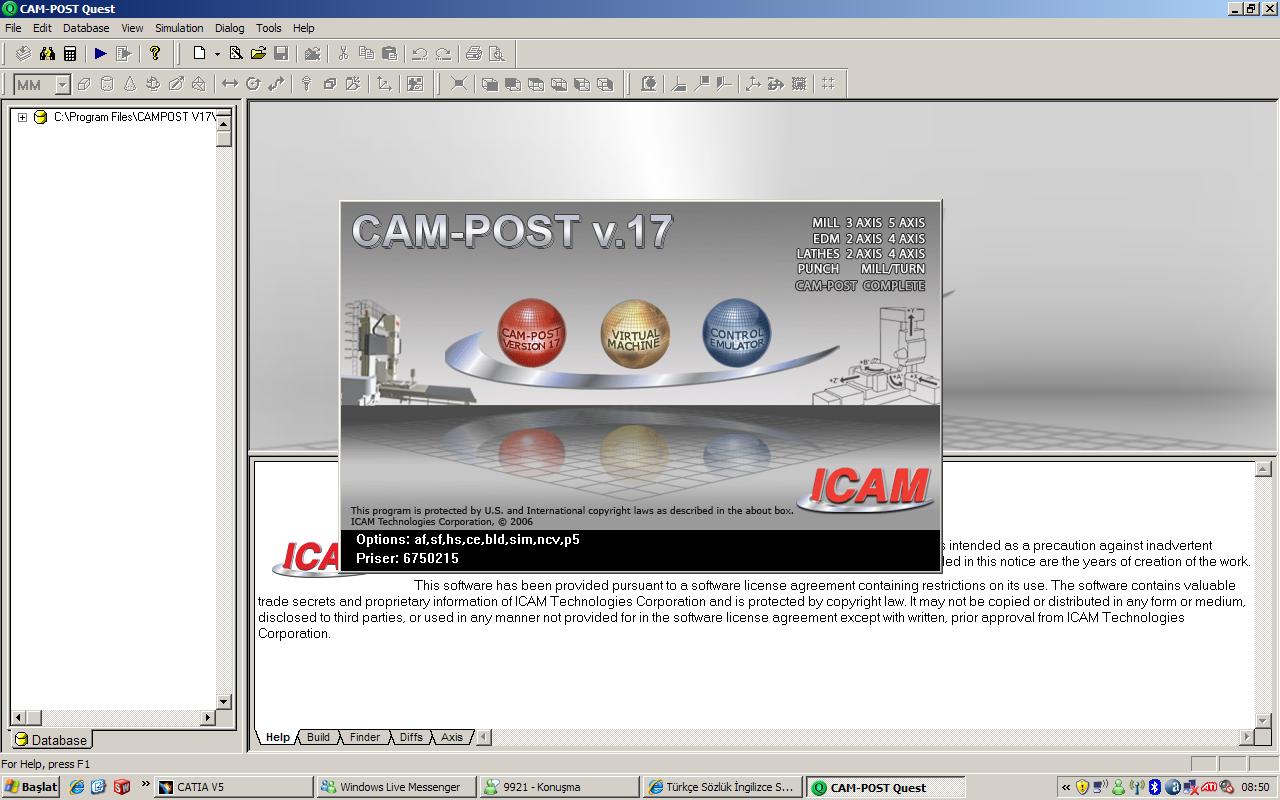This screenshot has width=1280, height=800.
Task: Switch to Türkçe Sözlük İngilizce taskbar window
Action: coord(721,787)
